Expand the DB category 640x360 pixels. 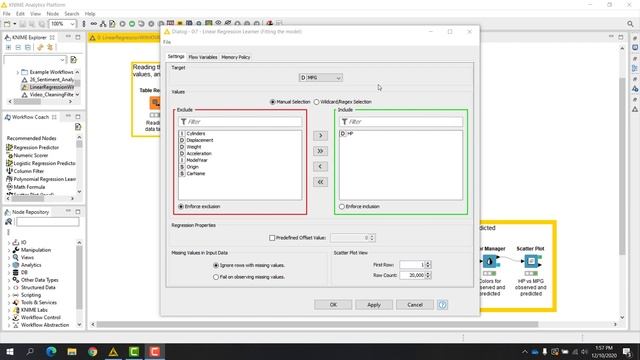9,272
